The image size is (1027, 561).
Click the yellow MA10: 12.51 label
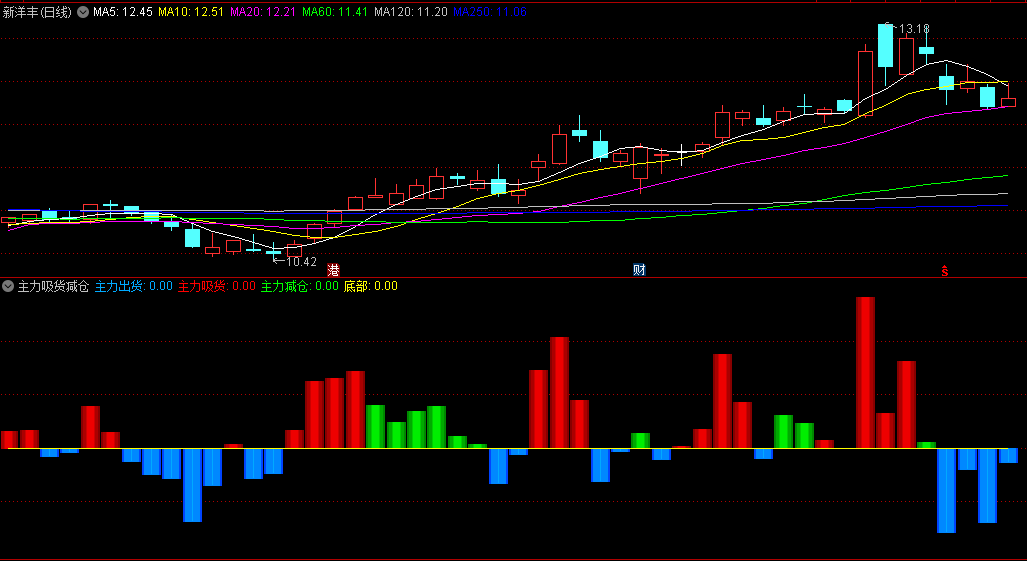tap(191, 12)
